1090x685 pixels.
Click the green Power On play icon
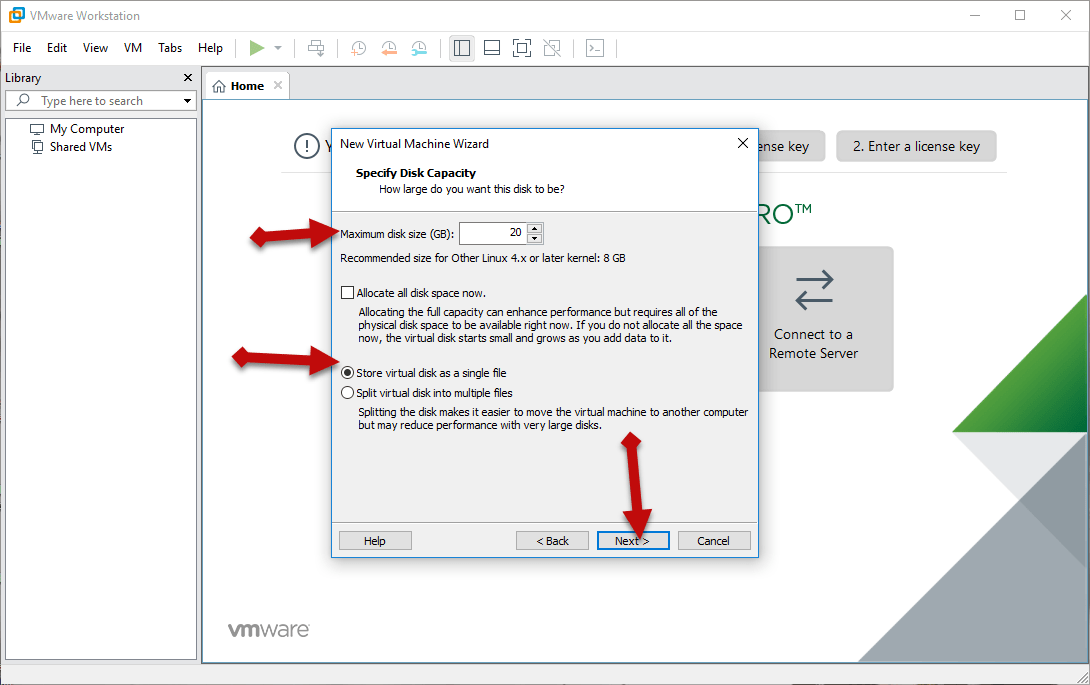(257, 48)
